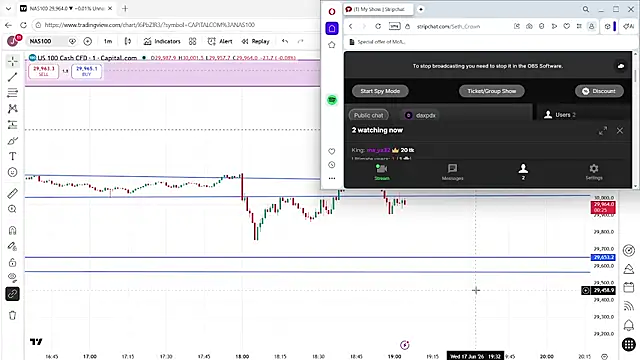The width and height of the screenshot is (640, 360).
Task: Click the Discount button
Action: pyautogui.click(x=599, y=91)
